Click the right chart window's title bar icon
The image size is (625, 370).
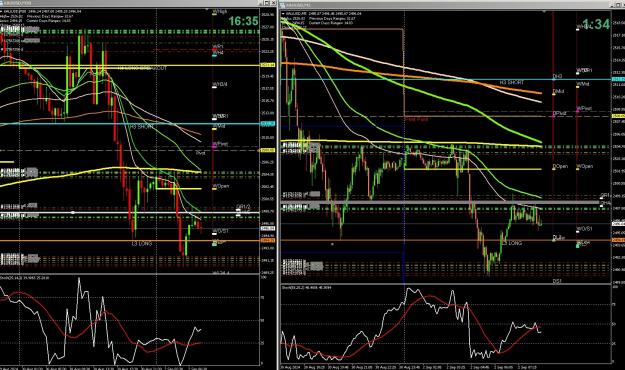click(x=283, y=5)
